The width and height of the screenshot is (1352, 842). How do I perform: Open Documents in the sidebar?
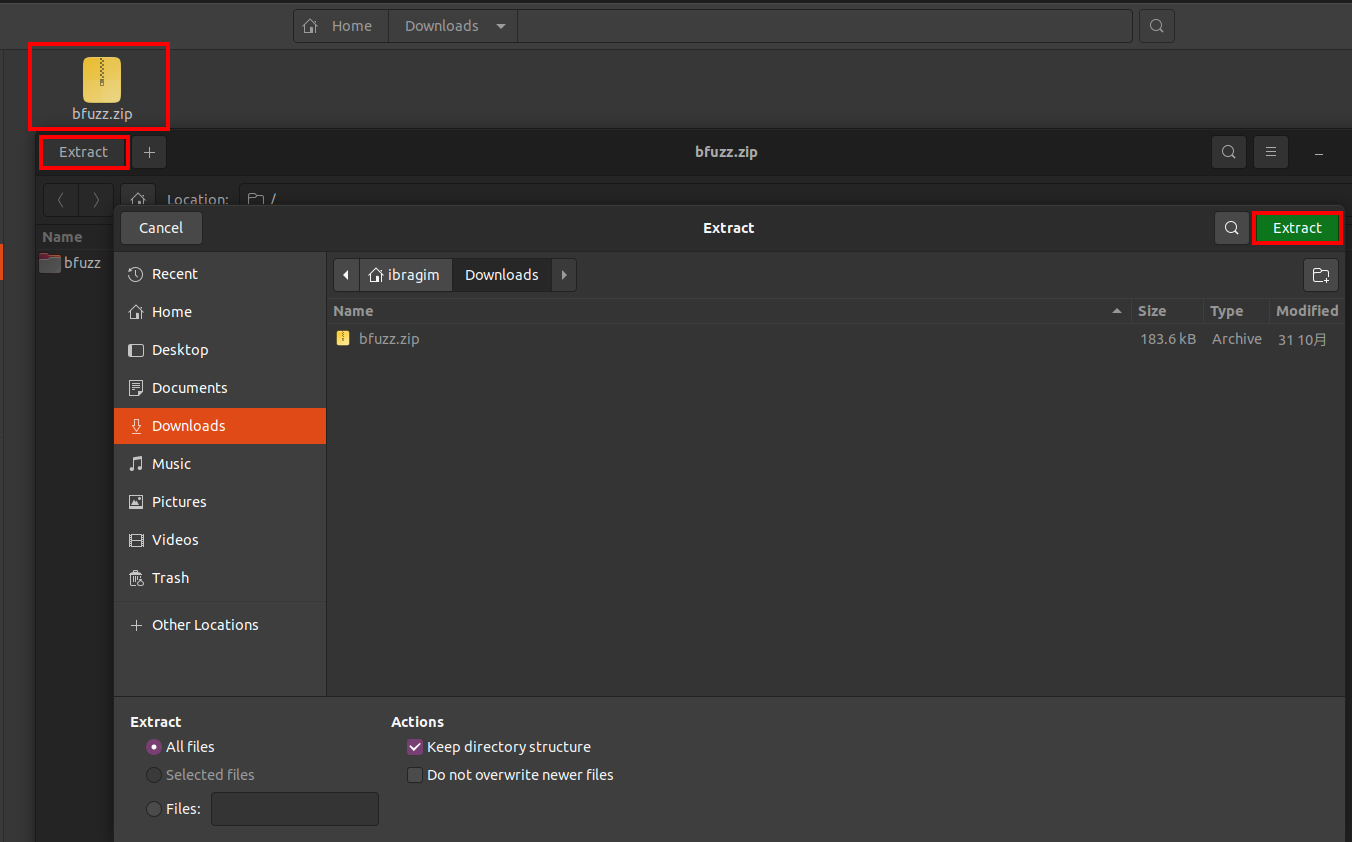pos(189,388)
